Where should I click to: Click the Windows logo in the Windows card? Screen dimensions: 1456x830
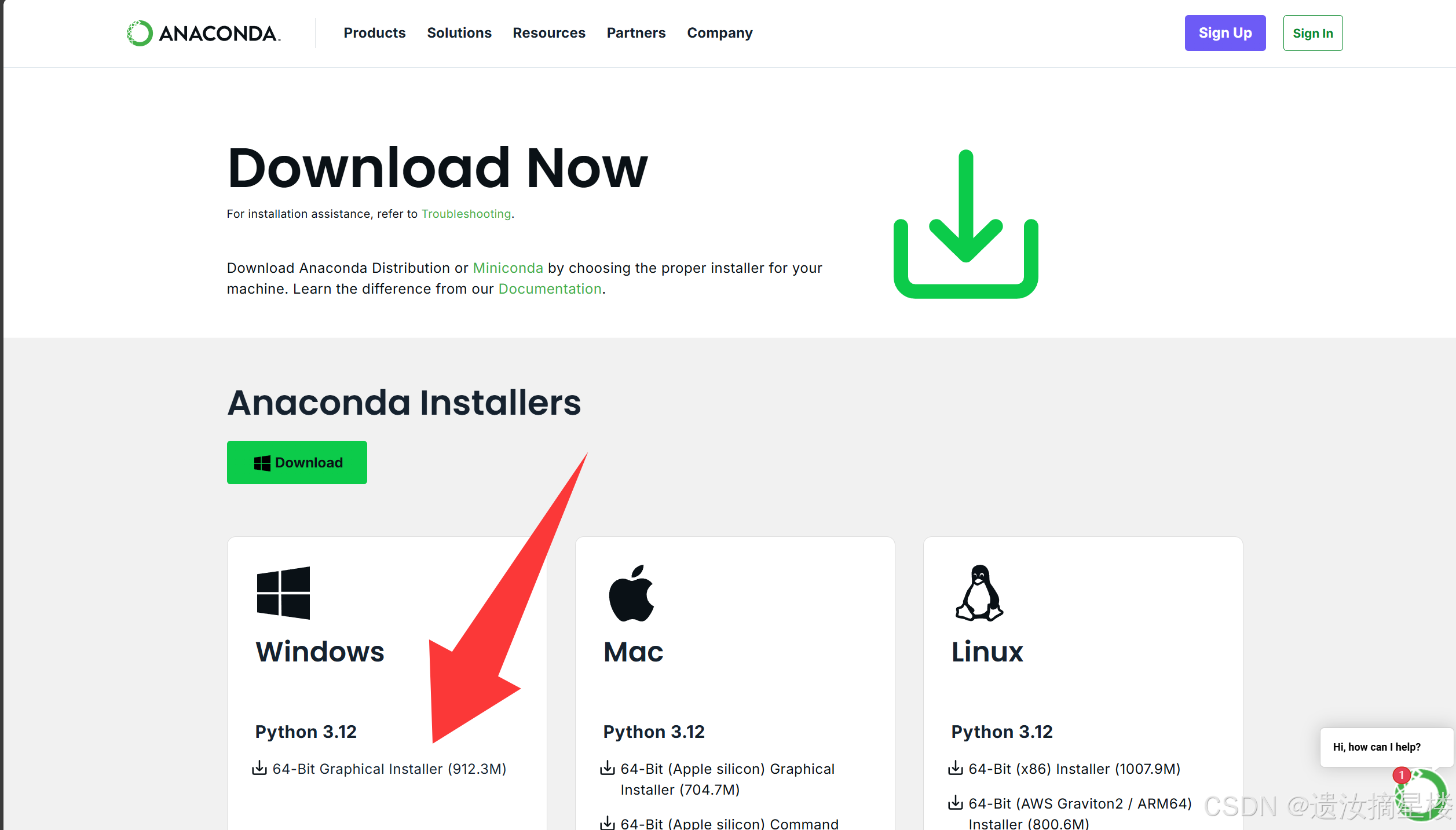tap(283, 593)
